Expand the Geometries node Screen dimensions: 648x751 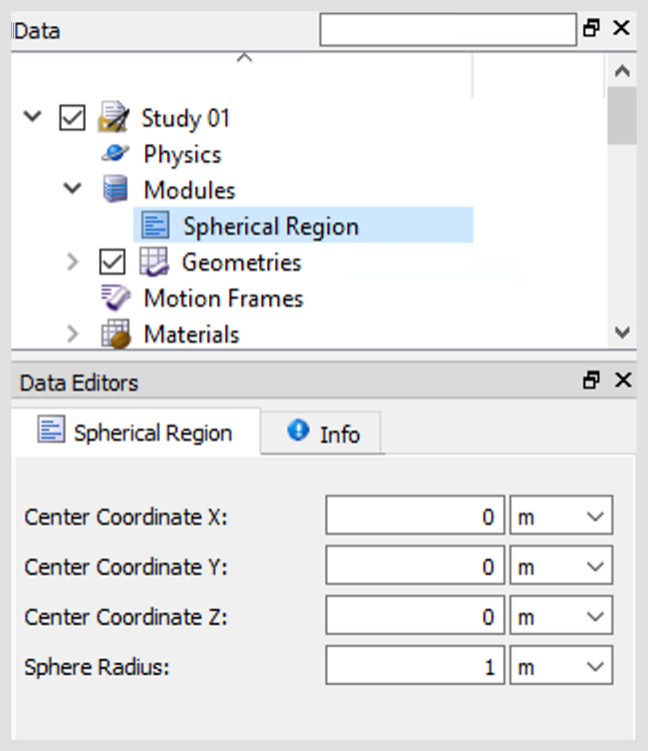point(72,262)
